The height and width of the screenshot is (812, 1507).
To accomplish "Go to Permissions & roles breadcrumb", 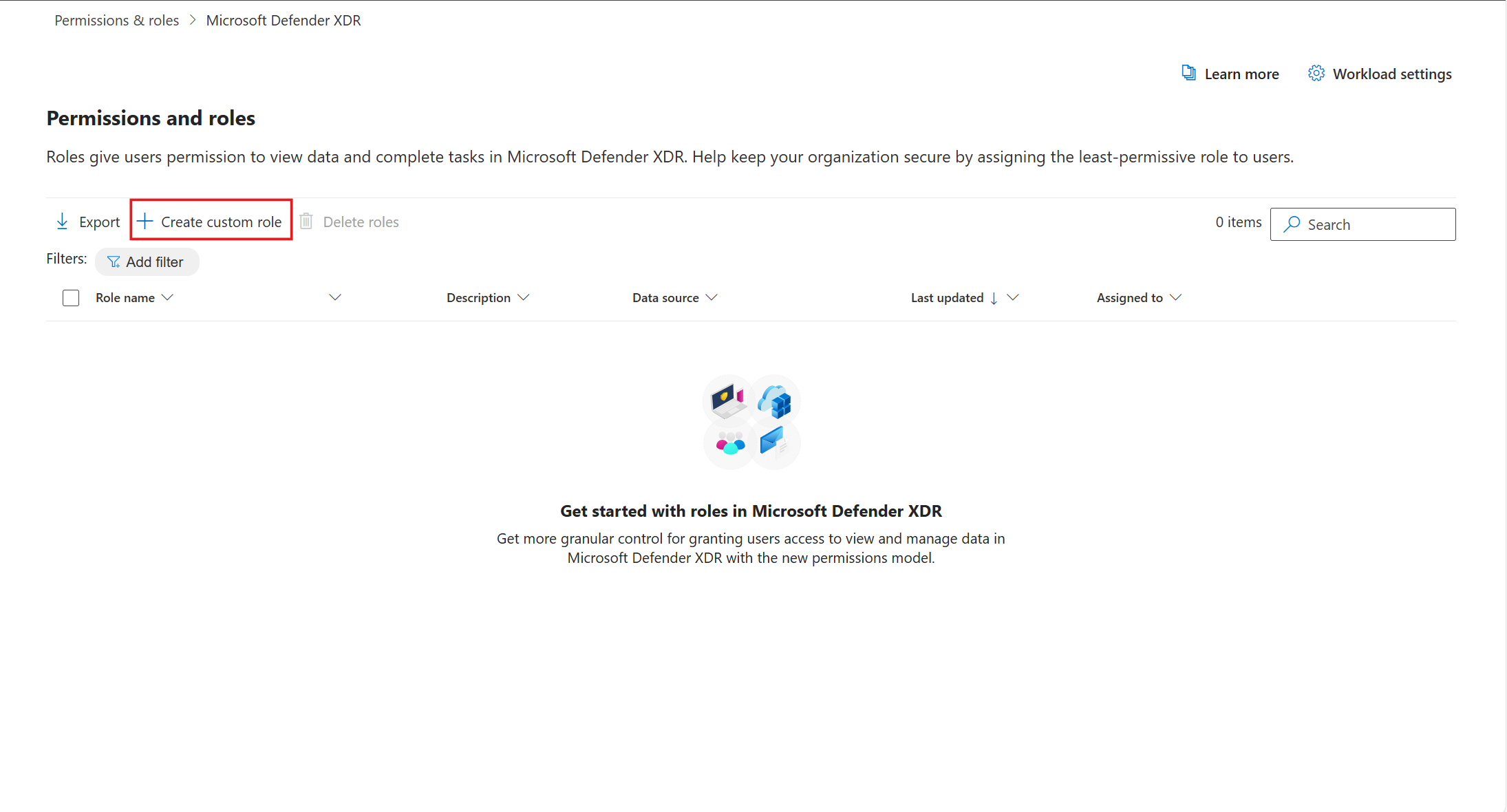I will (116, 21).
